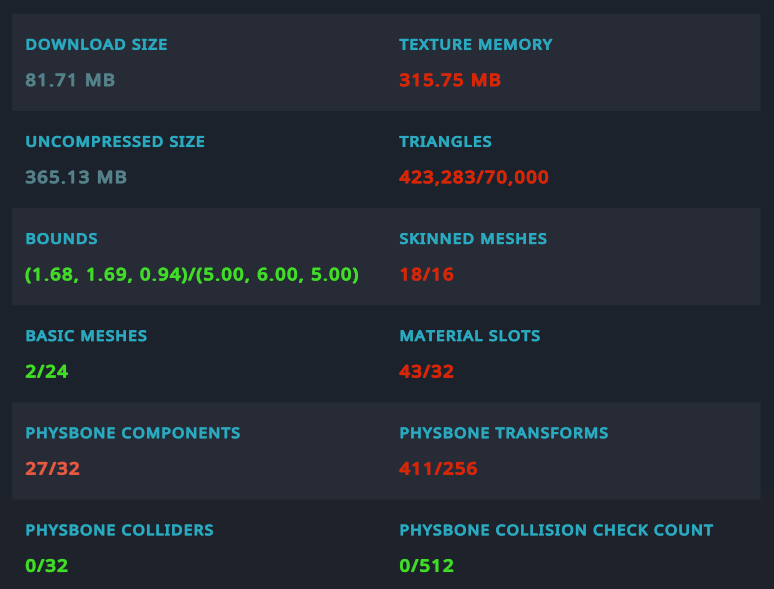Click the MATERIAL SLOTS label
The image size is (774, 589).
coord(469,336)
